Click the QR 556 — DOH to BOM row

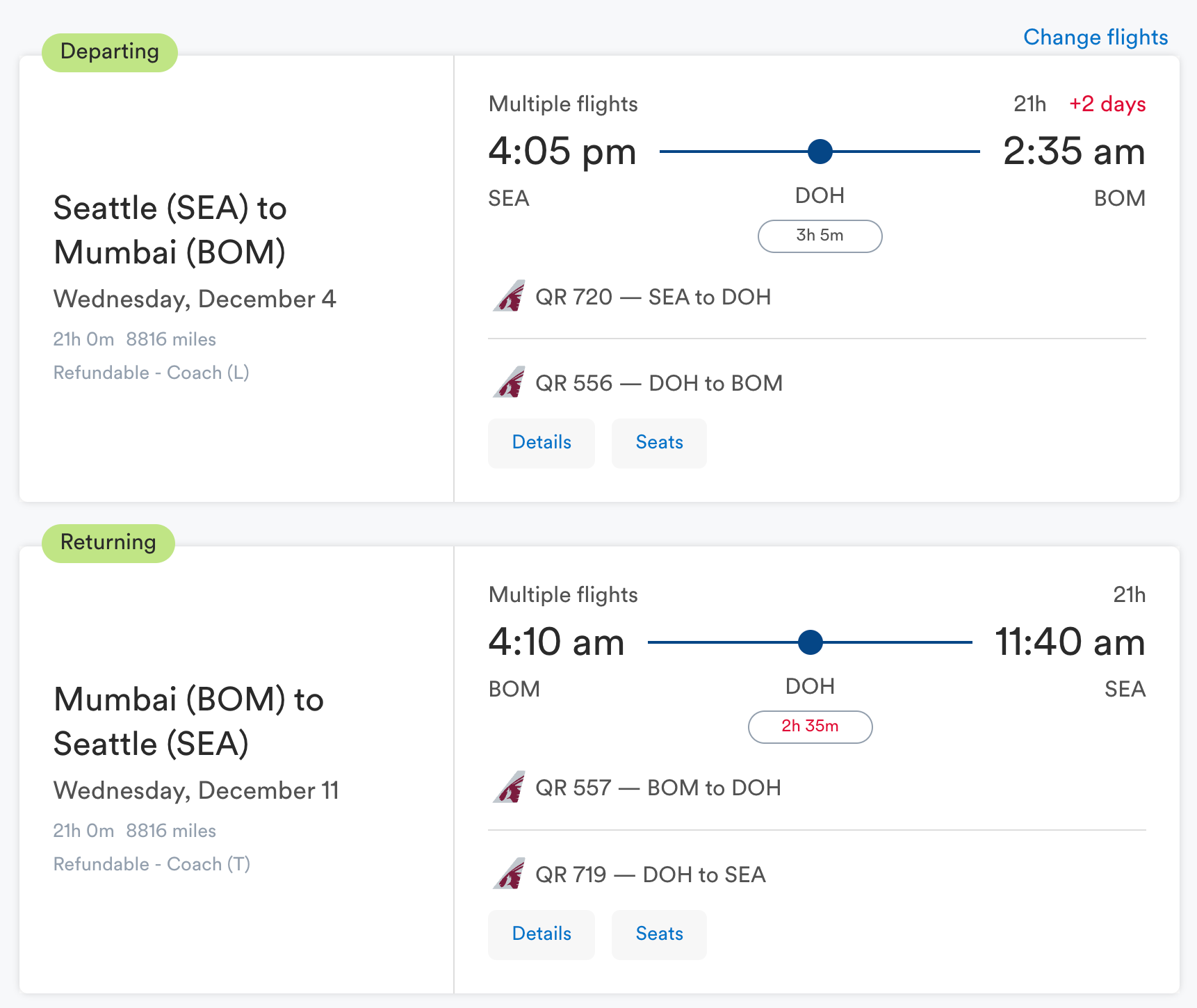[x=658, y=383]
